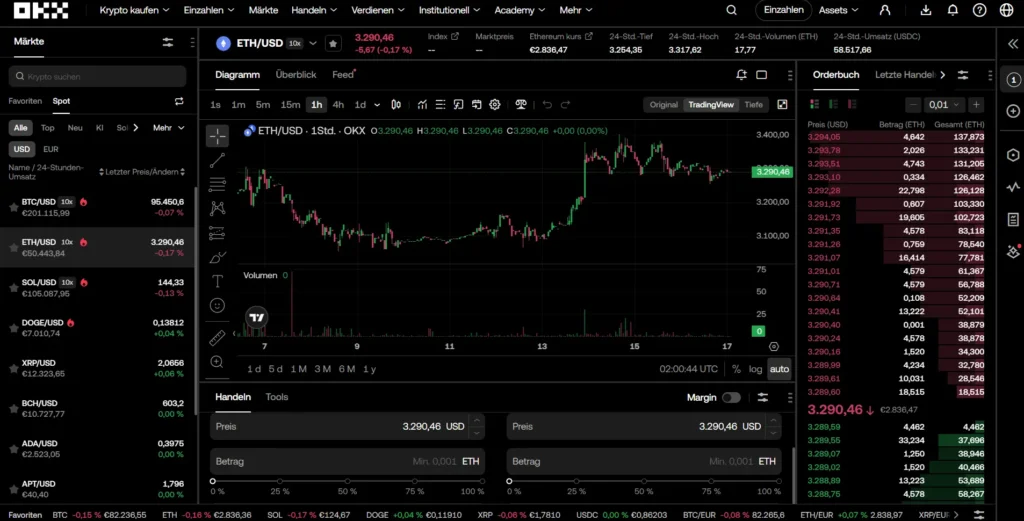The image size is (1024, 521).
Task: Click the Krypto suchen search field
Action: click(x=98, y=77)
